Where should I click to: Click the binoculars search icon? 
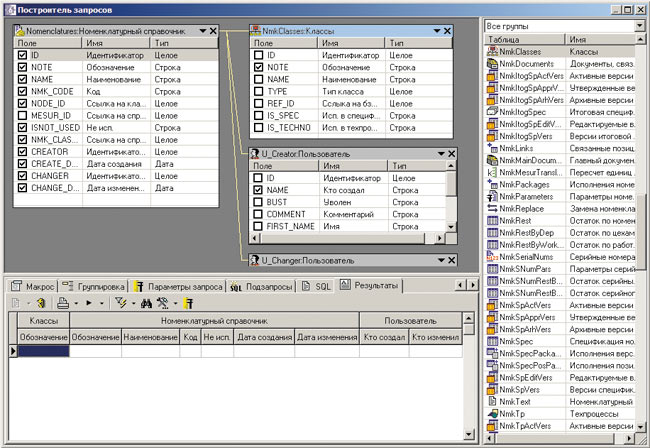[x=144, y=302]
